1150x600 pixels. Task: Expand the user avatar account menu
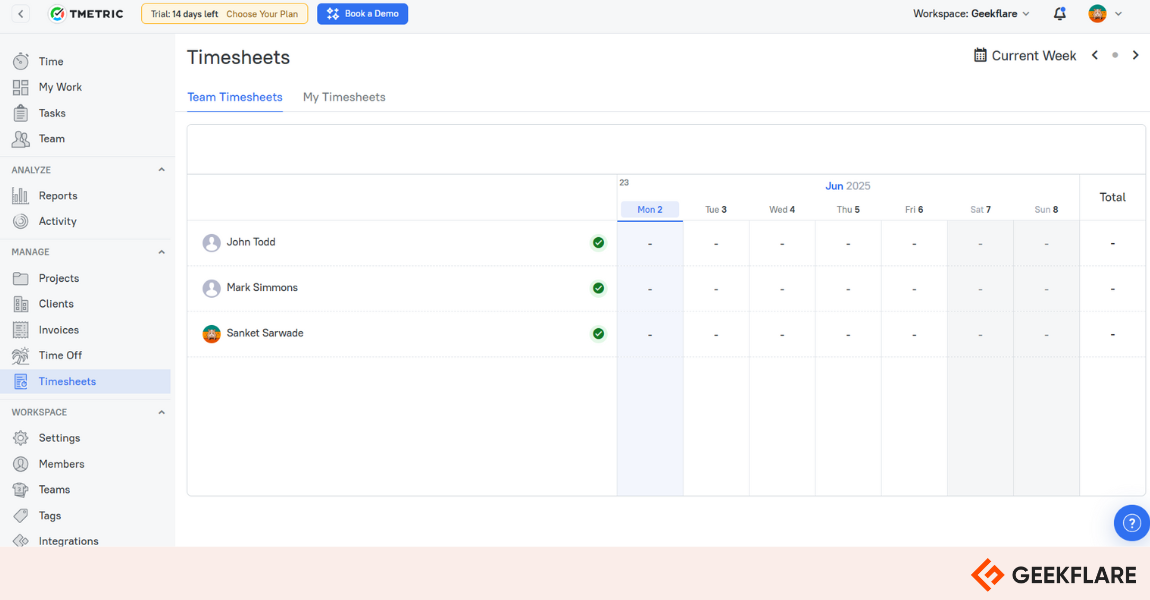[1105, 14]
